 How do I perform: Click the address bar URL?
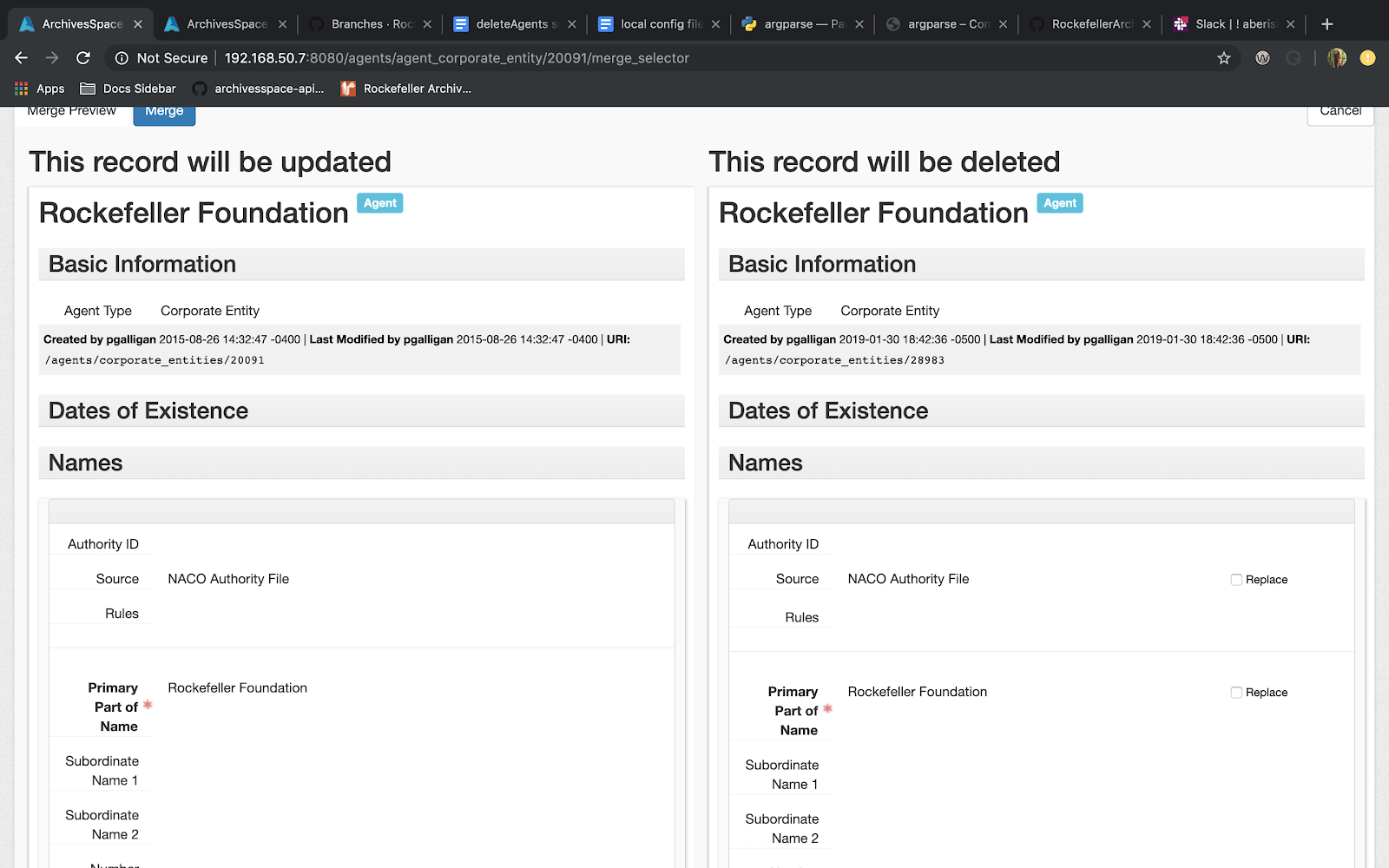pos(457,58)
